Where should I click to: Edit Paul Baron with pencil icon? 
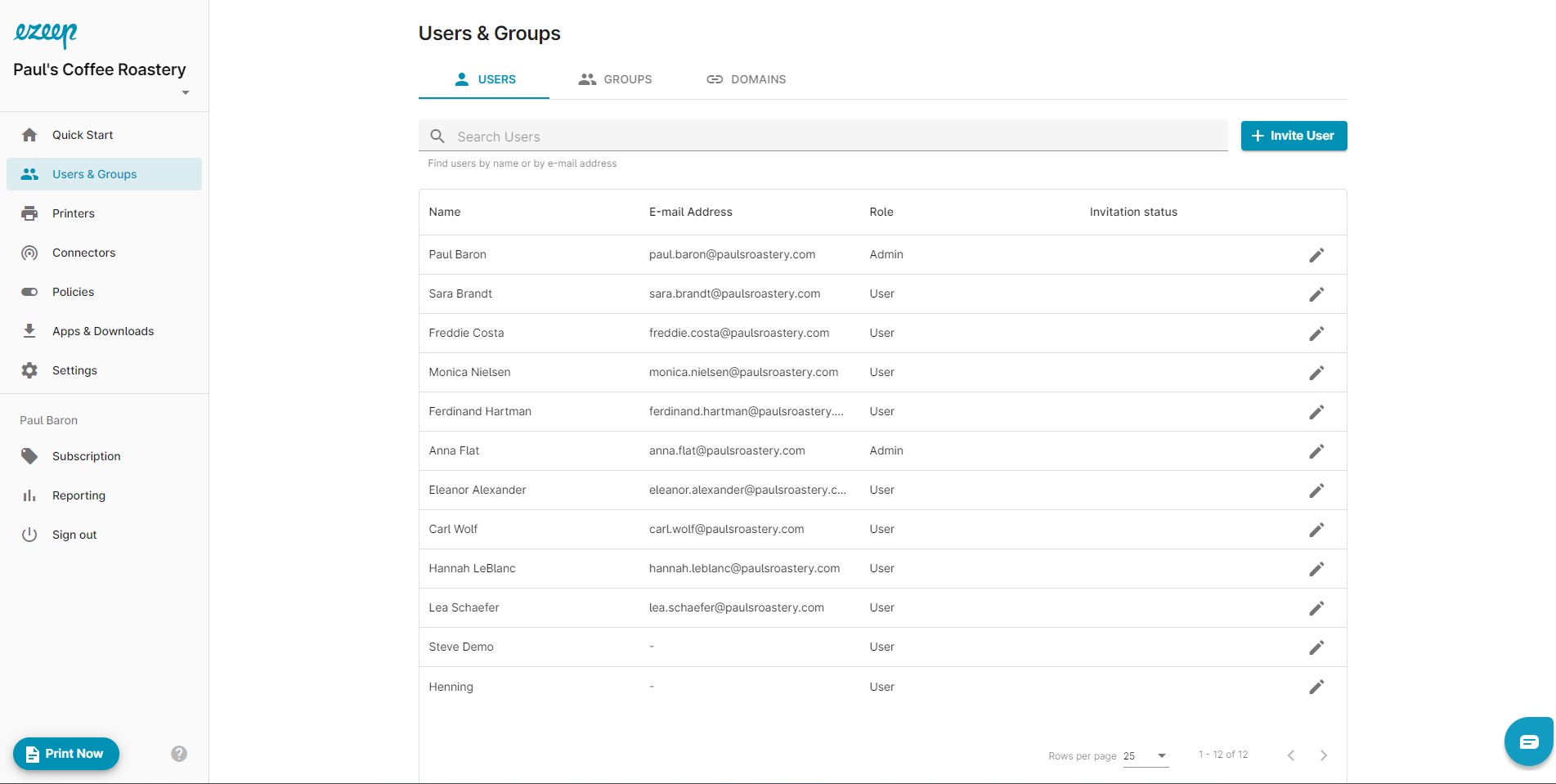tap(1316, 255)
